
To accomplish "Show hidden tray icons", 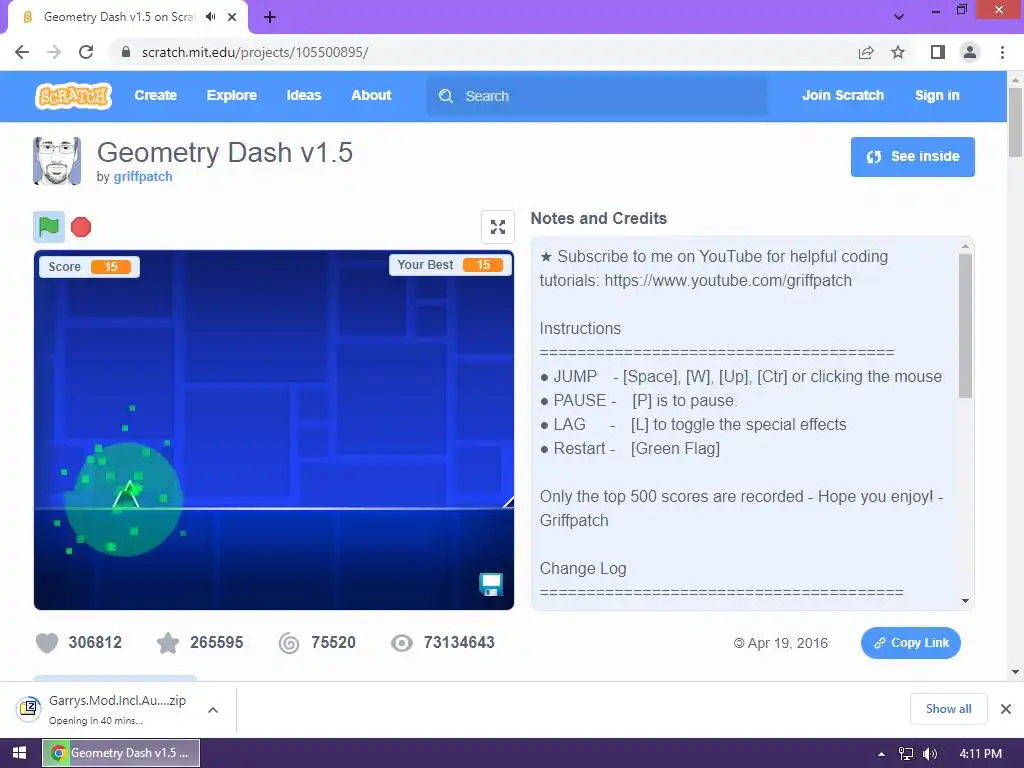I will (x=881, y=754).
